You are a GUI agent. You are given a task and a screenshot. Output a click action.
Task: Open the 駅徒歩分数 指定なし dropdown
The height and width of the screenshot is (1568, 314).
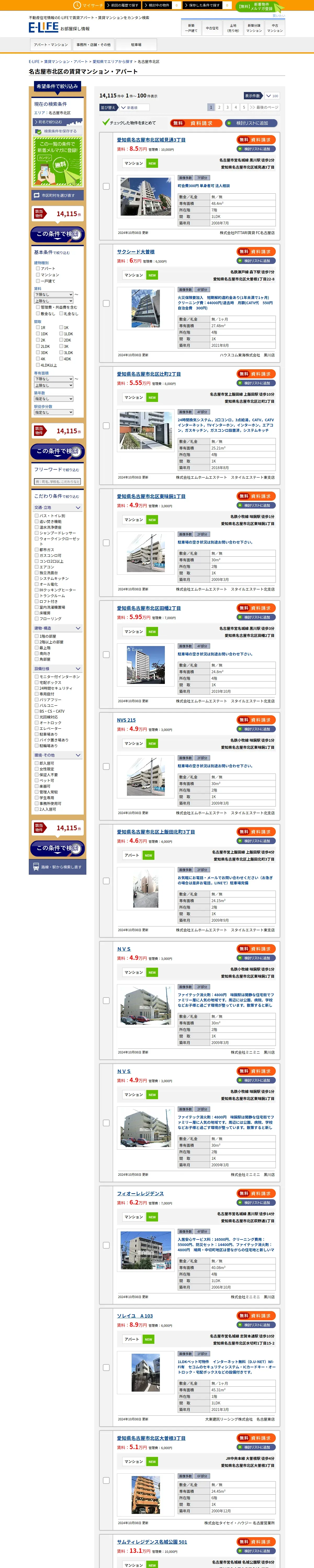pyautogui.click(x=54, y=412)
